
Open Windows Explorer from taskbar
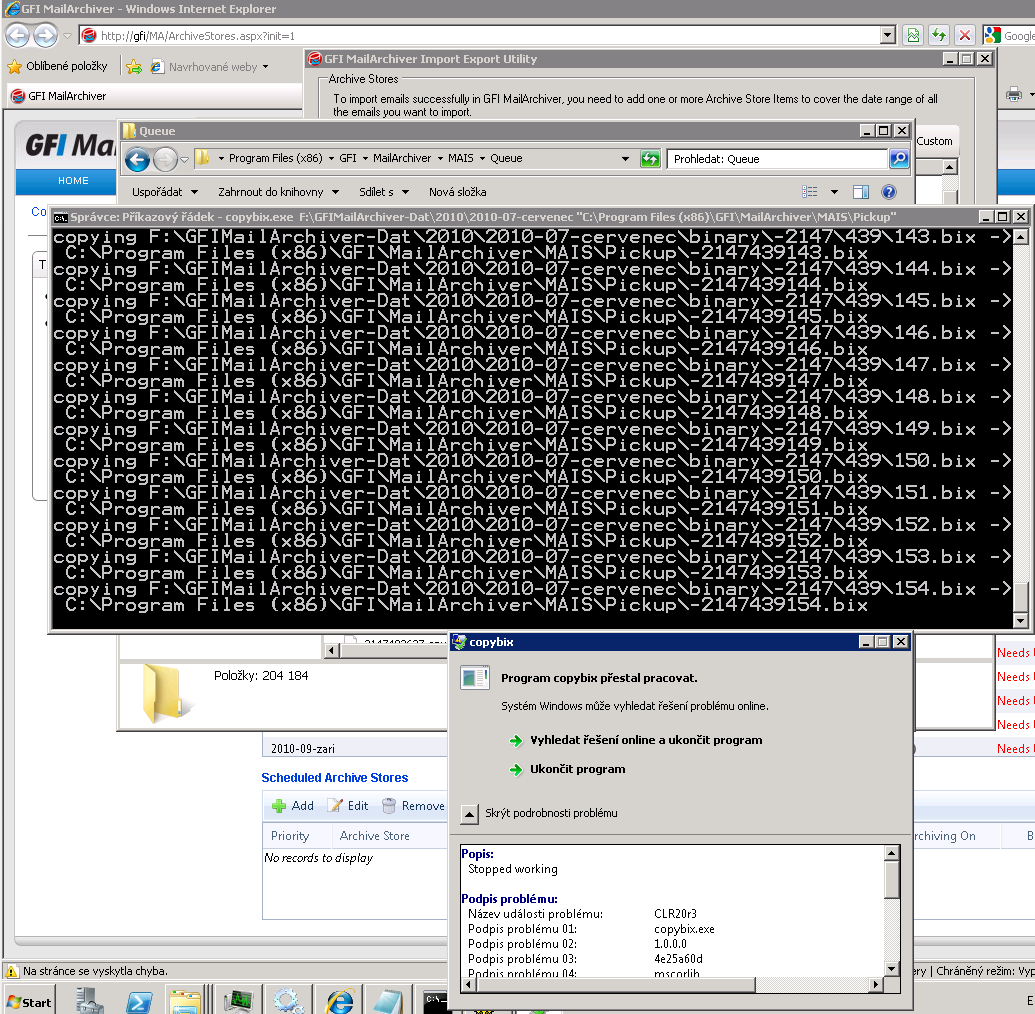[x=186, y=1002]
